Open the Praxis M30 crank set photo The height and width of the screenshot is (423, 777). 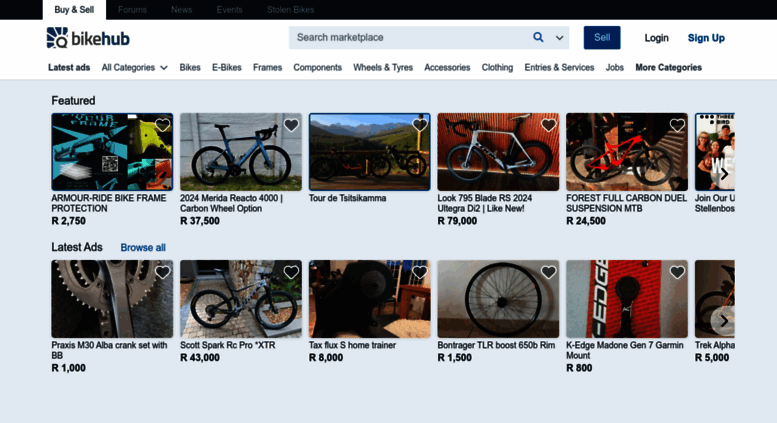tap(112, 299)
